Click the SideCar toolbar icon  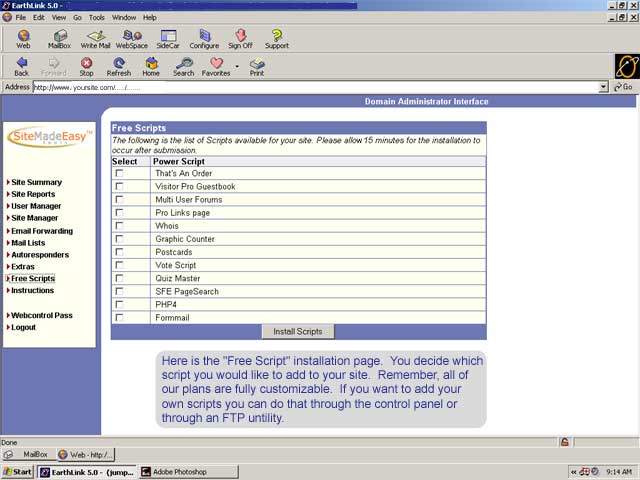[x=168, y=39]
